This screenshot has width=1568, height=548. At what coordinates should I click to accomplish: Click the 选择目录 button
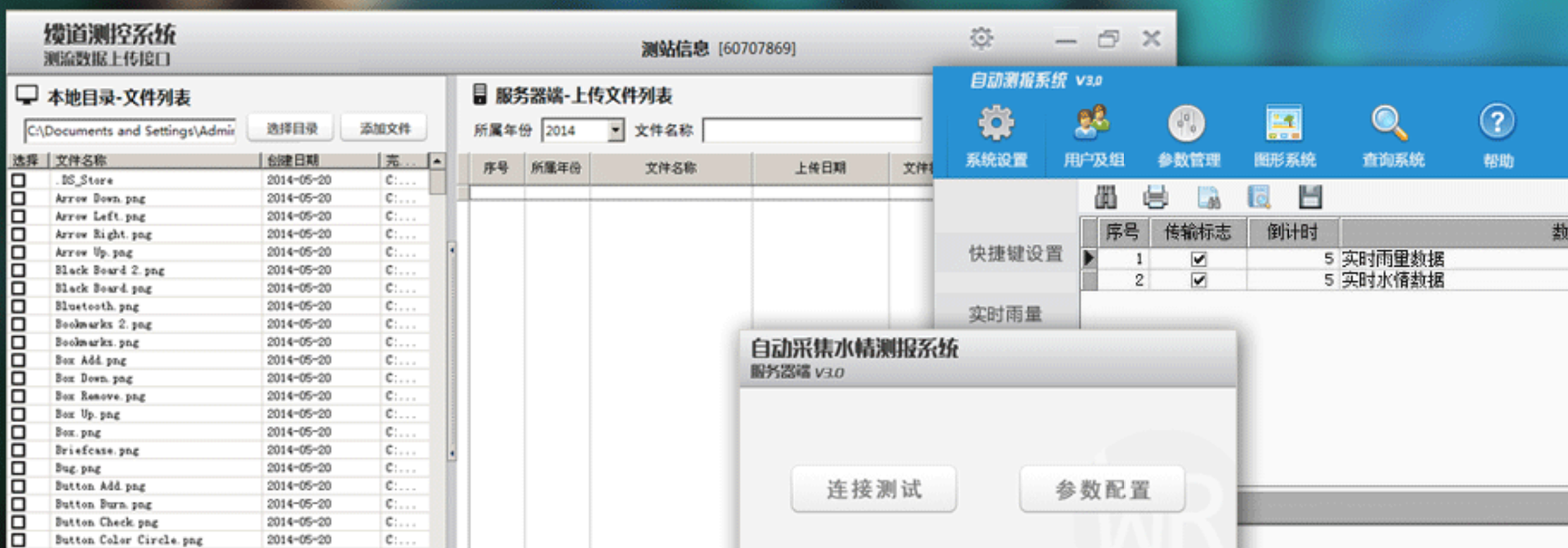tap(291, 129)
